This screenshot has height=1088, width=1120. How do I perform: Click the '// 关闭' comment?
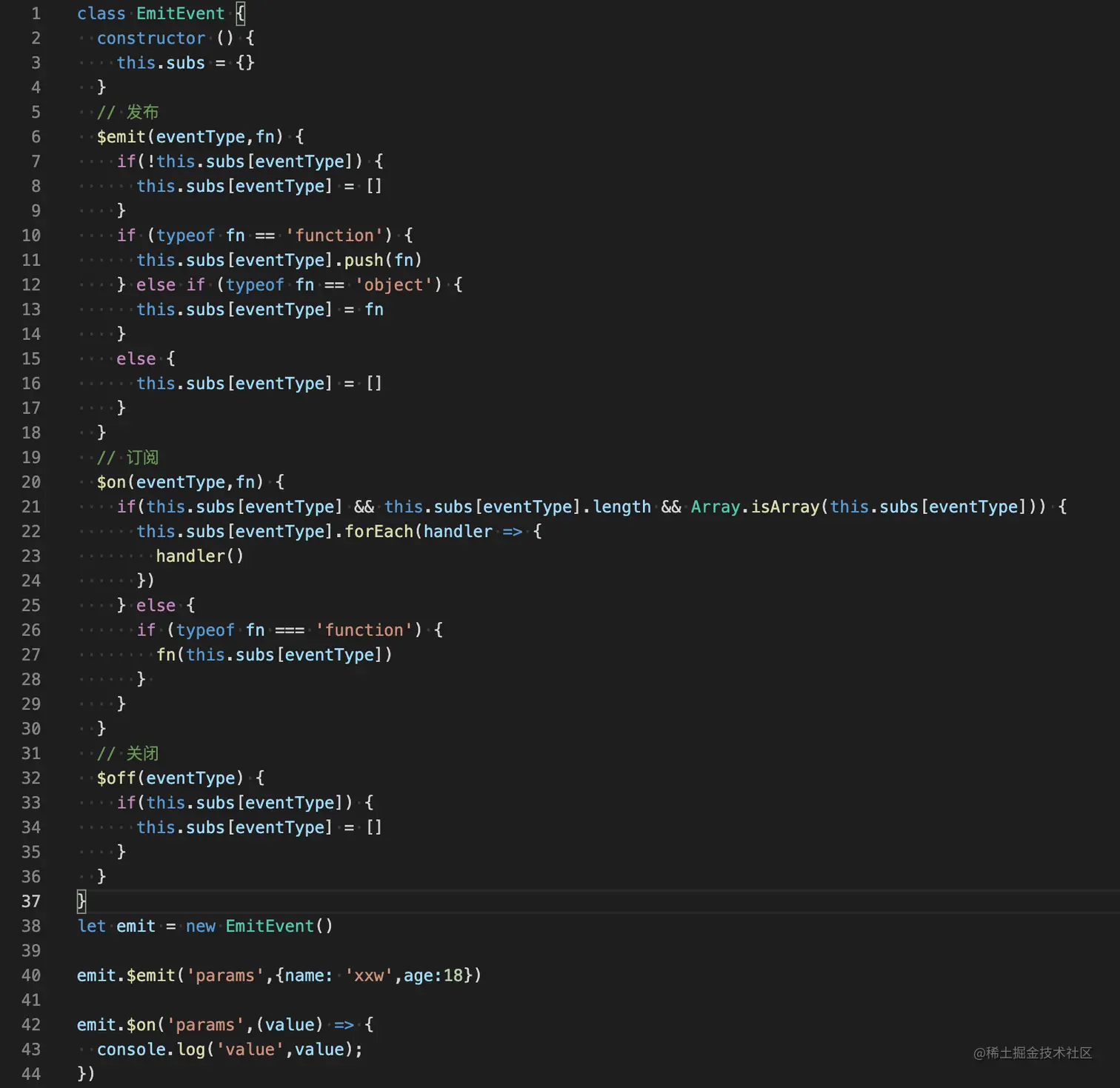(127, 753)
